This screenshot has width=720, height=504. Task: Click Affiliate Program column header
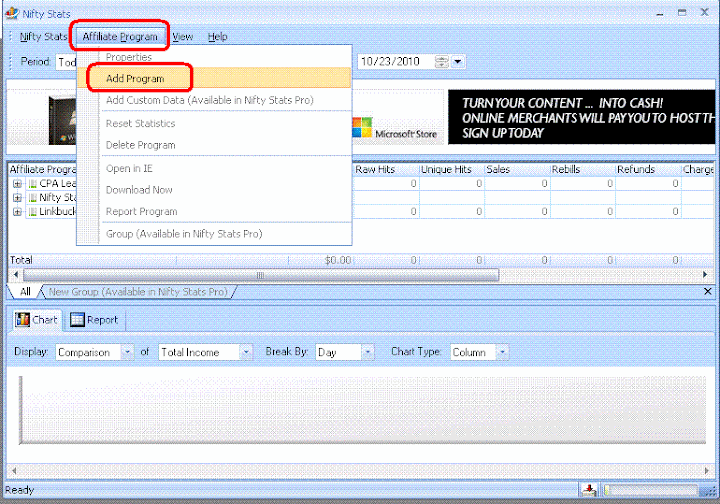coord(43,169)
